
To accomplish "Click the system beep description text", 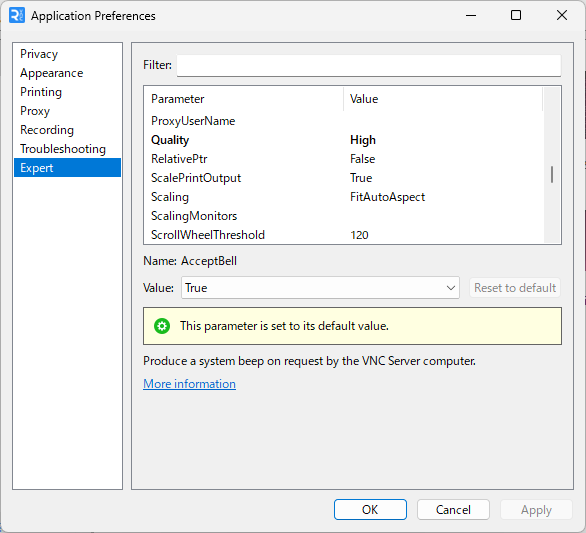I will coord(309,361).
